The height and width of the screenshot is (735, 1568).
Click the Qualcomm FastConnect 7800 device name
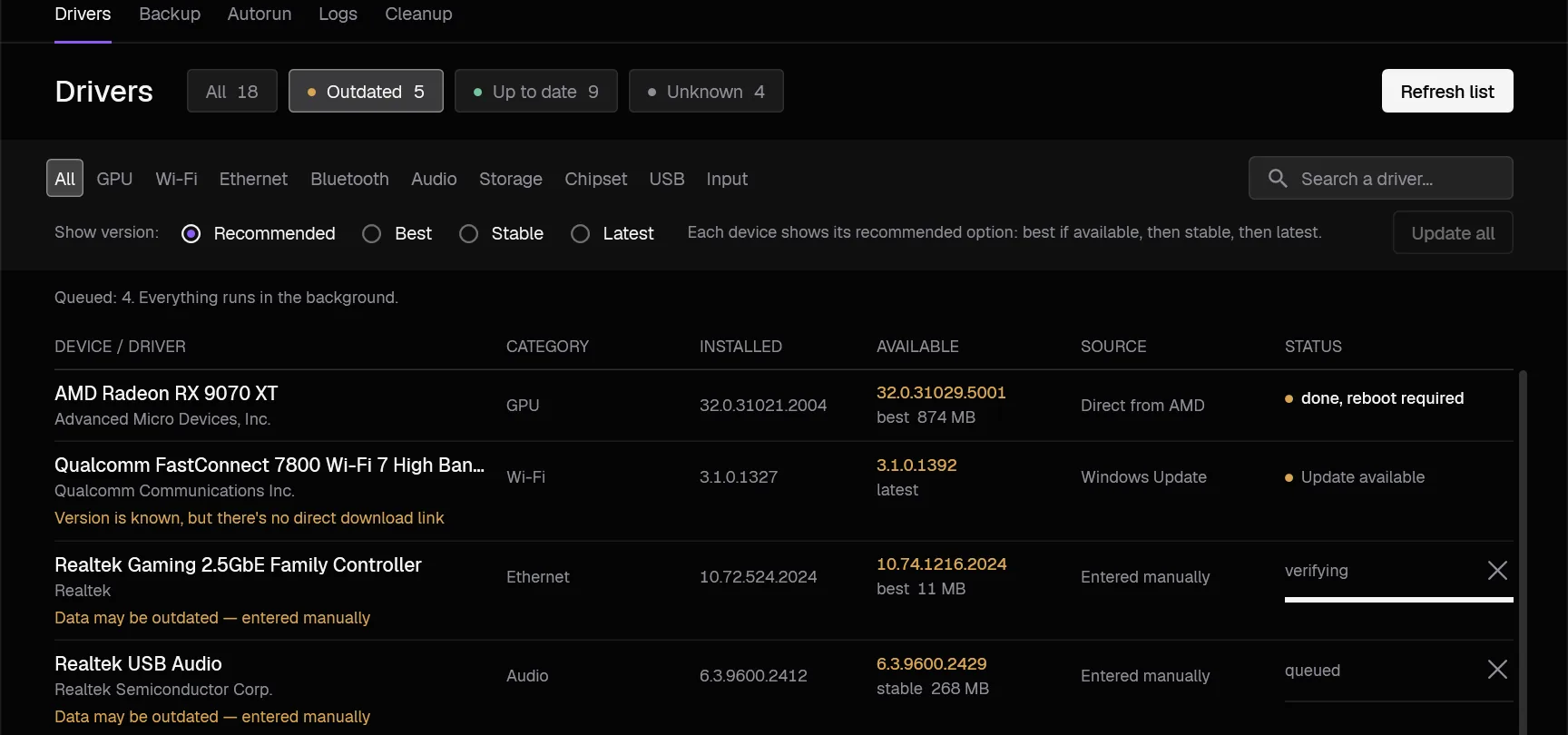(269, 465)
